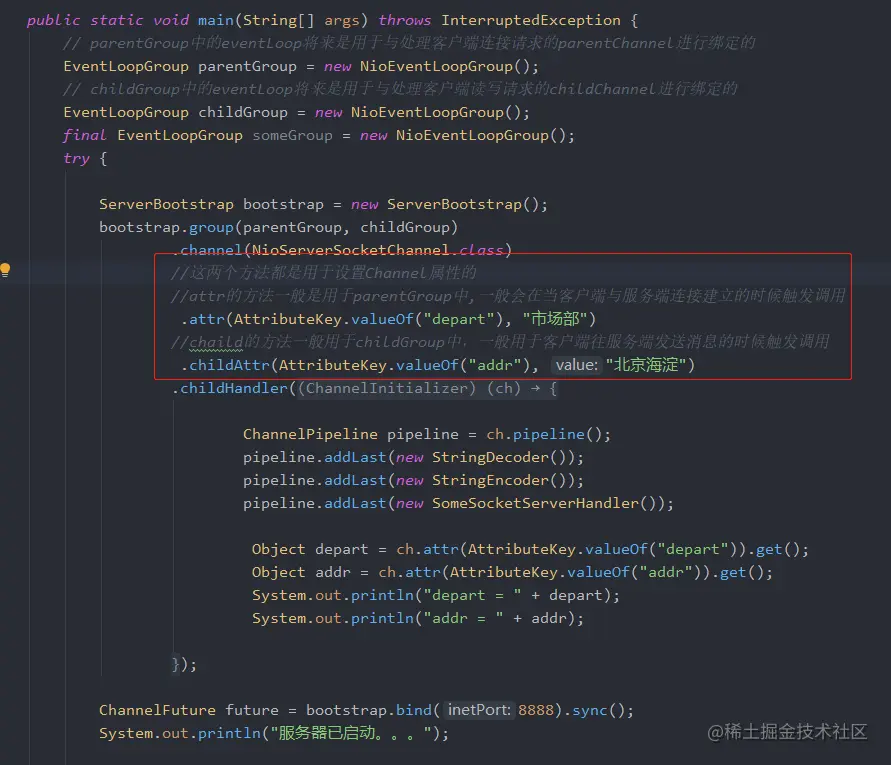Click the bind method call
The height and width of the screenshot is (765, 891).
click(x=413, y=710)
